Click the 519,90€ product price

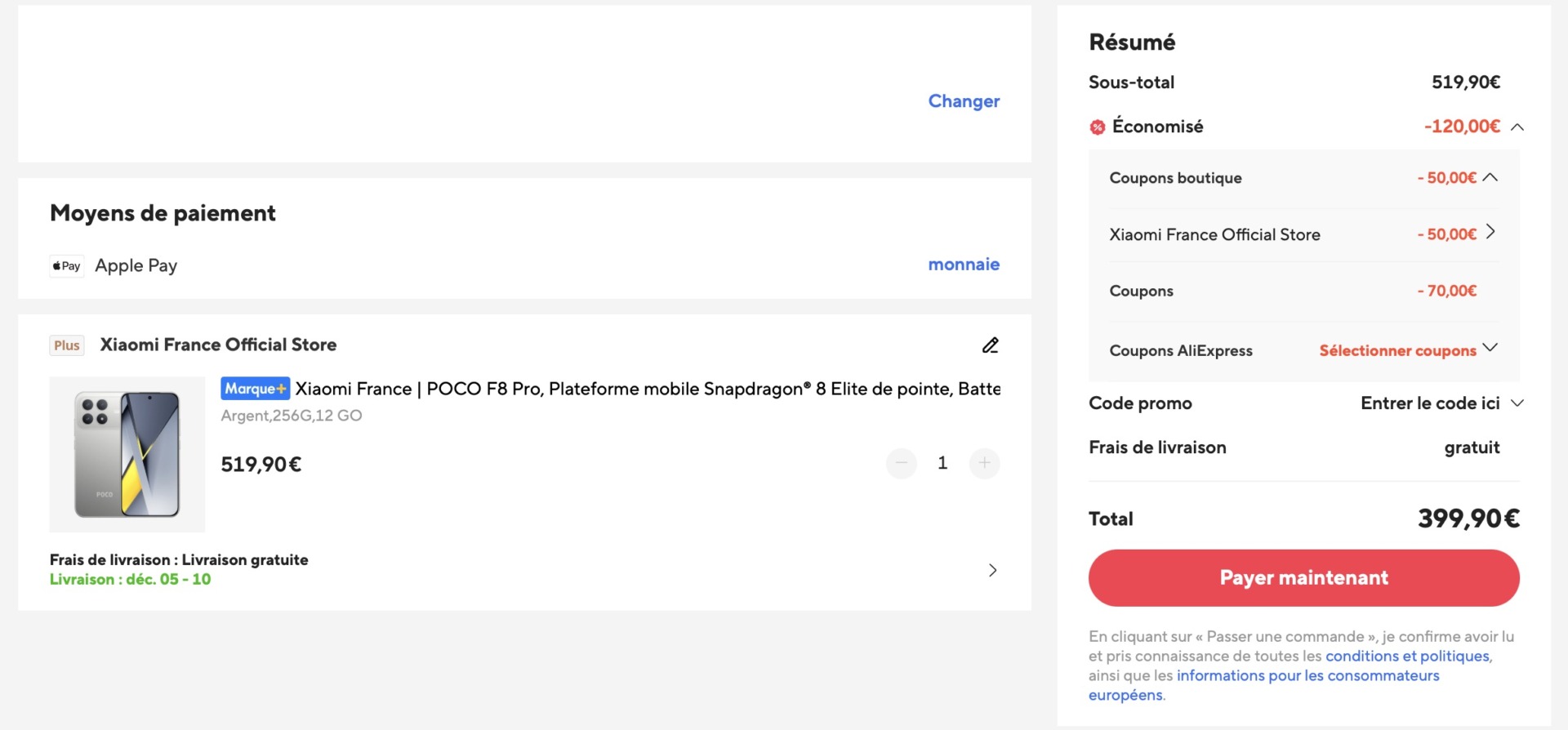pyautogui.click(x=261, y=465)
